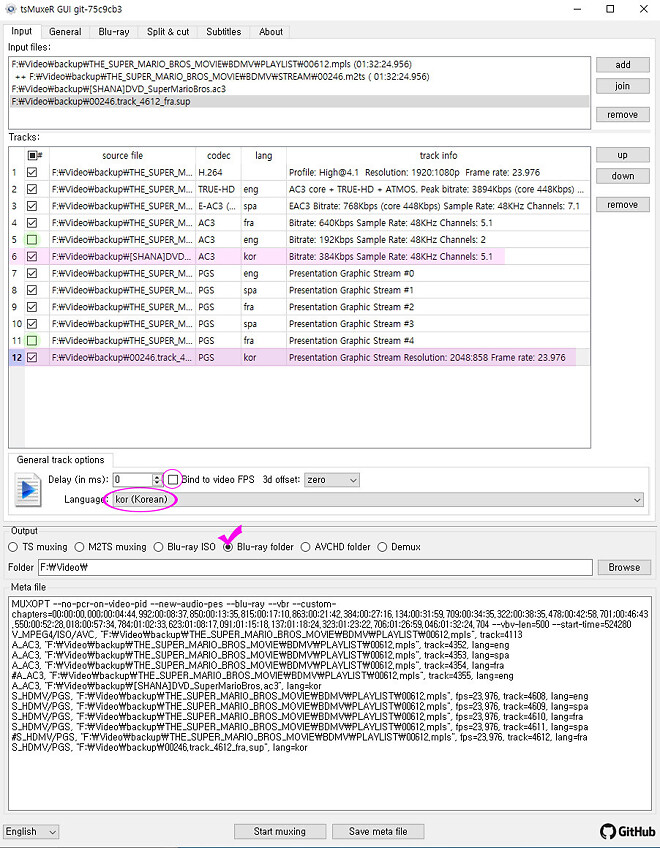Open the Split & cut tab
Screen dimensions: 660x848
(x=168, y=32)
